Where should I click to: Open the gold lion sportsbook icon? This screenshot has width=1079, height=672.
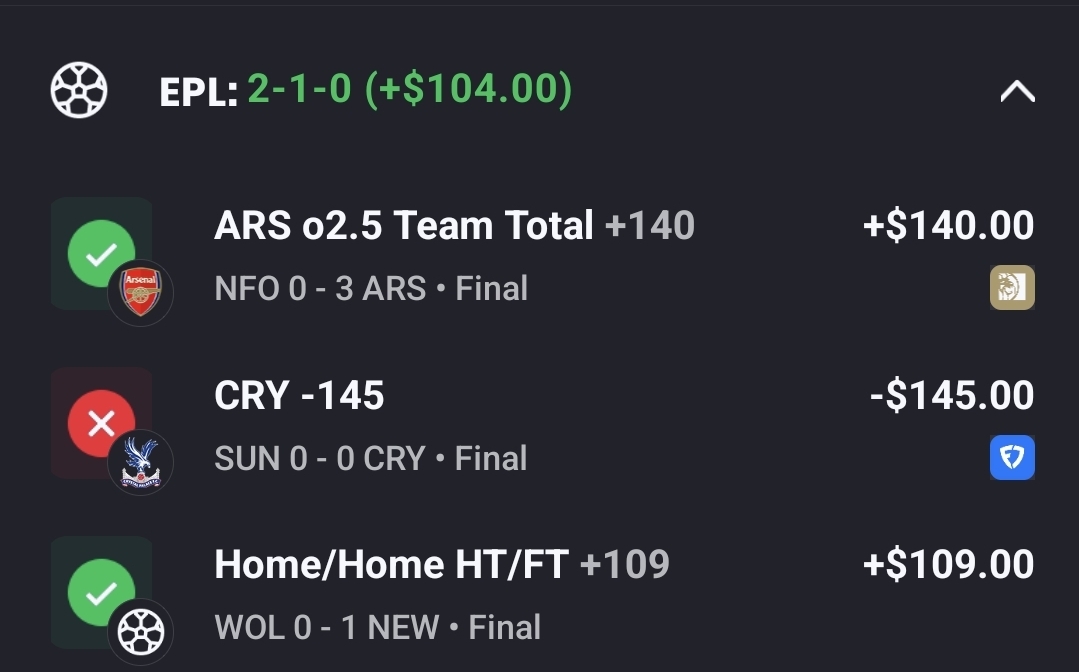click(x=1012, y=289)
